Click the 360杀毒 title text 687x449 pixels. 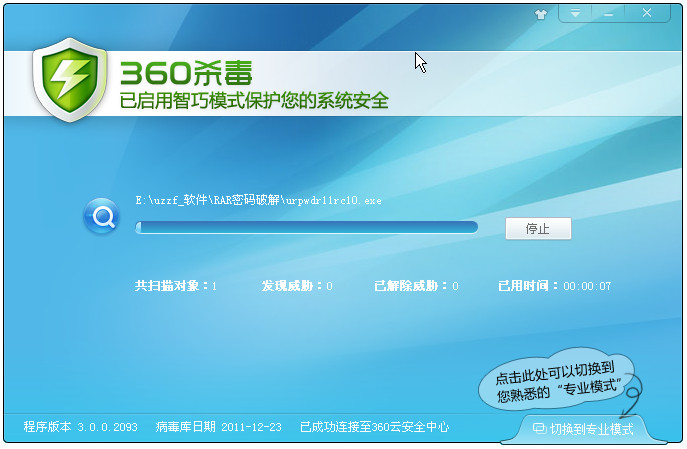click(185, 74)
